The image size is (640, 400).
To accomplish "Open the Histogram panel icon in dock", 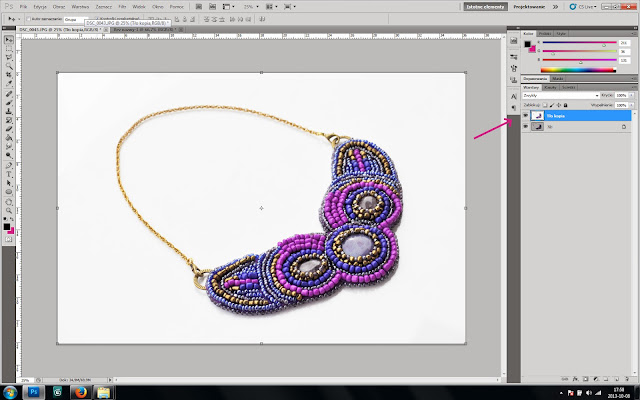I will tap(514, 41).
